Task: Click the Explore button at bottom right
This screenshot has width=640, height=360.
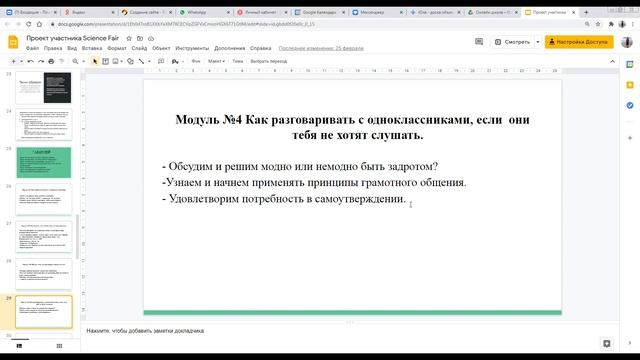Action: (x=607, y=343)
